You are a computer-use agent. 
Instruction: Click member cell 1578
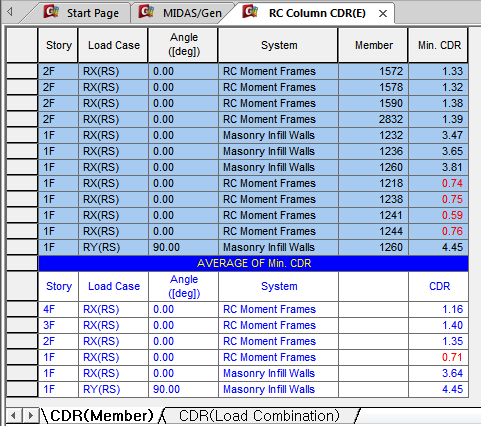pyautogui.click(x=373, y=87)
